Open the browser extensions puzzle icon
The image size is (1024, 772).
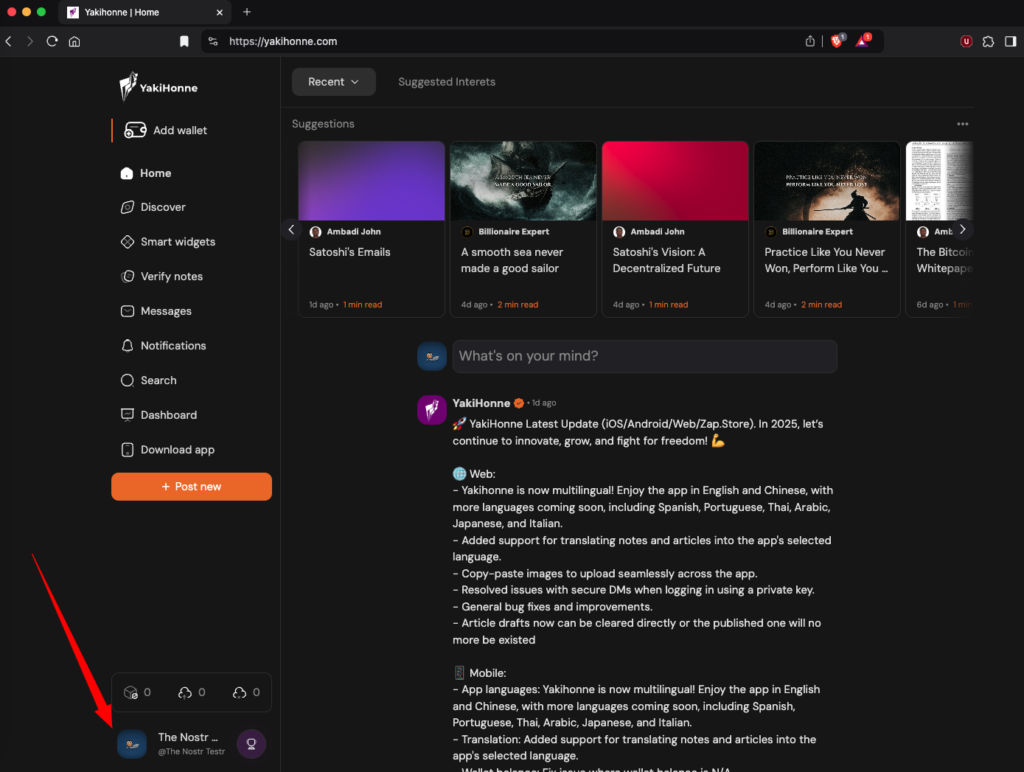[988, 41]
